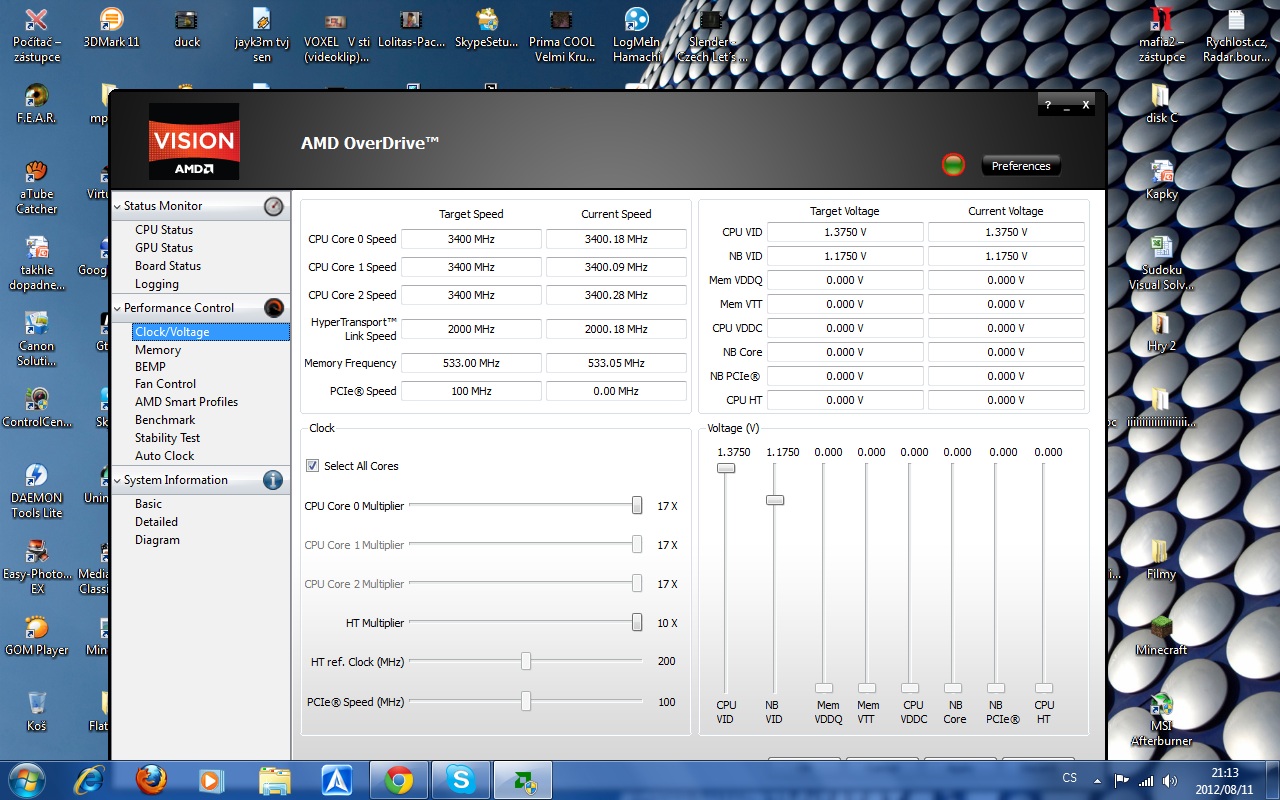Click the CPU Core 0 target speed field
Image resolution: width=1280 pixels, height=800 pixels.
[471, 239]
